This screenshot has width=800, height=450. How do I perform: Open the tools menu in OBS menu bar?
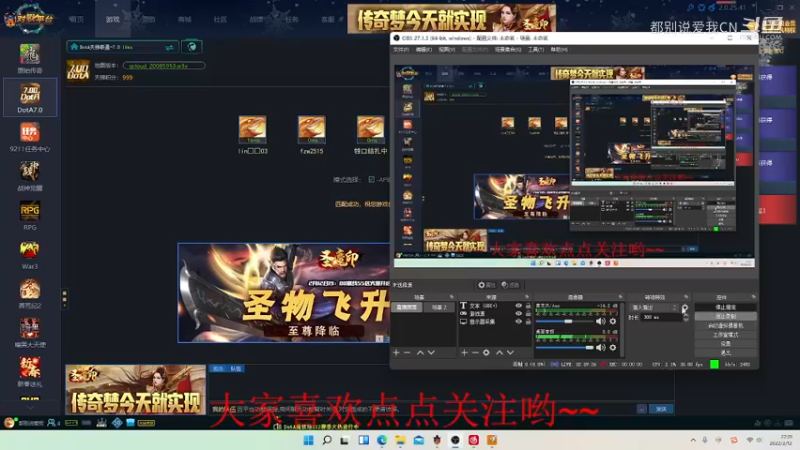(x=536, y=49)
